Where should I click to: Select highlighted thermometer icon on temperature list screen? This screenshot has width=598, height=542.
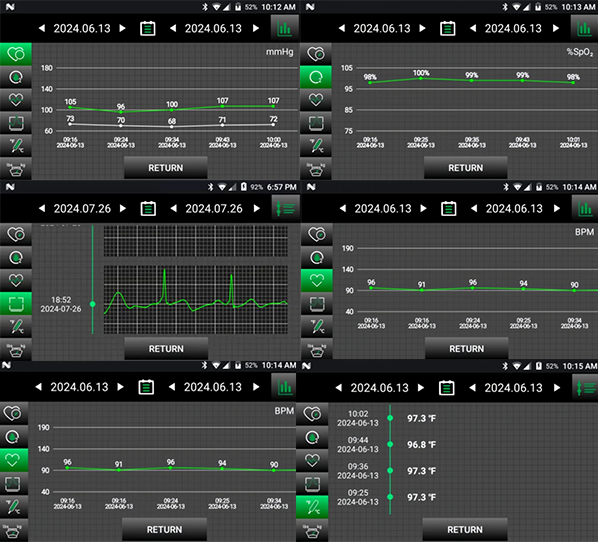coord(312,507)
